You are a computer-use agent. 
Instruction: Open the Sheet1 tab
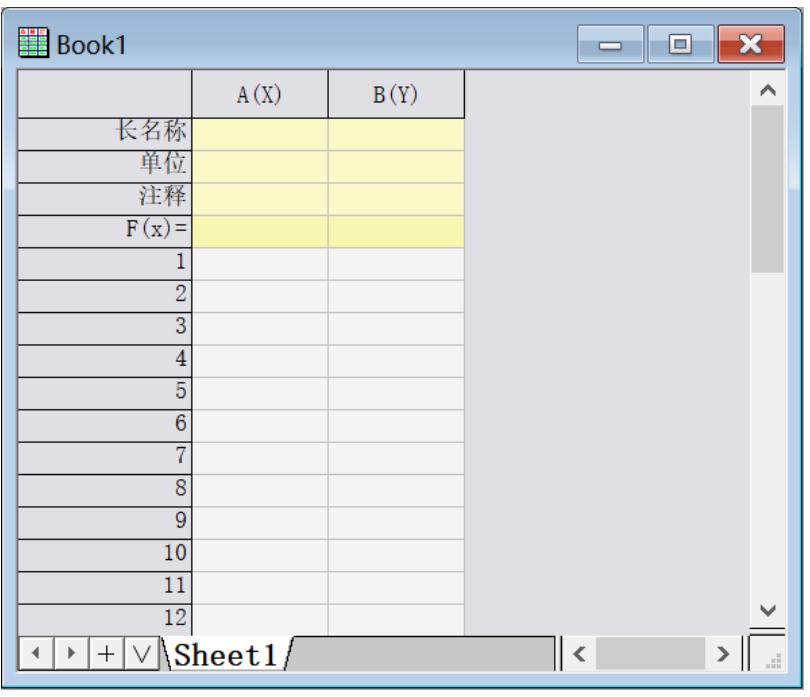226,655
